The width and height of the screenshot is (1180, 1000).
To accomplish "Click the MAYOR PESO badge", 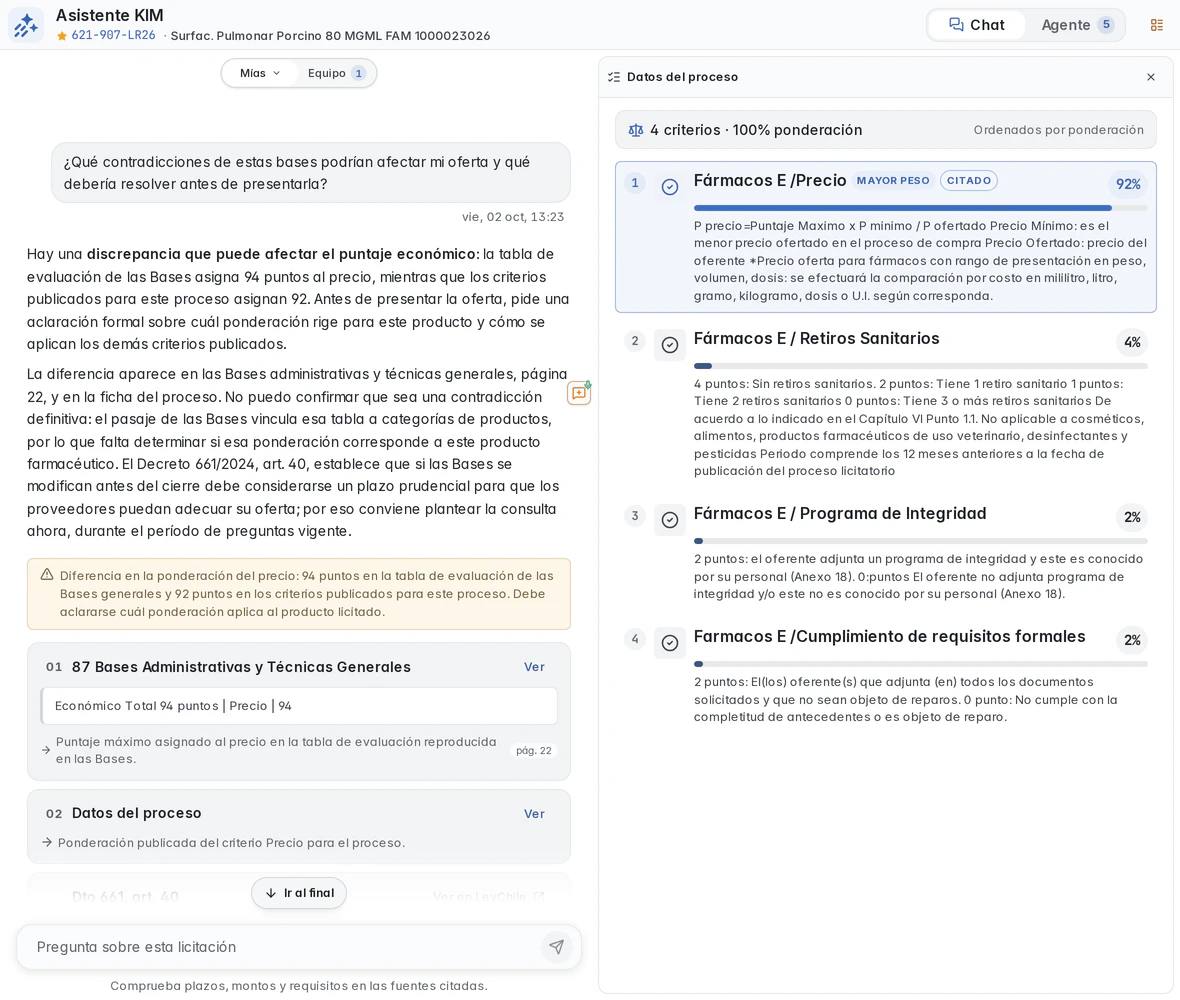I will click(893, 181).
